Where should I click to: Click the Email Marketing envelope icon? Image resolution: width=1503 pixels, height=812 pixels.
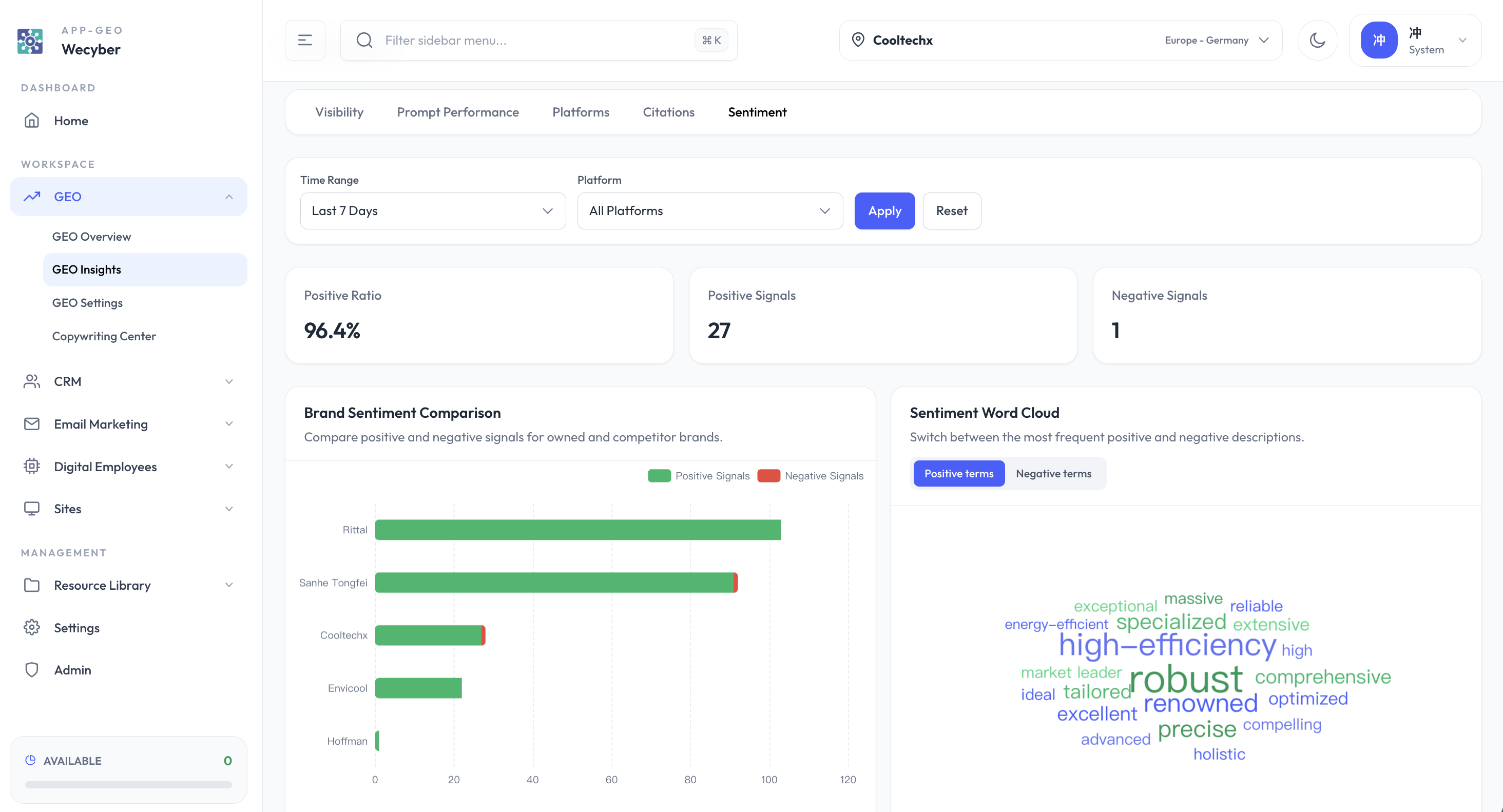(x=32, y=424)
